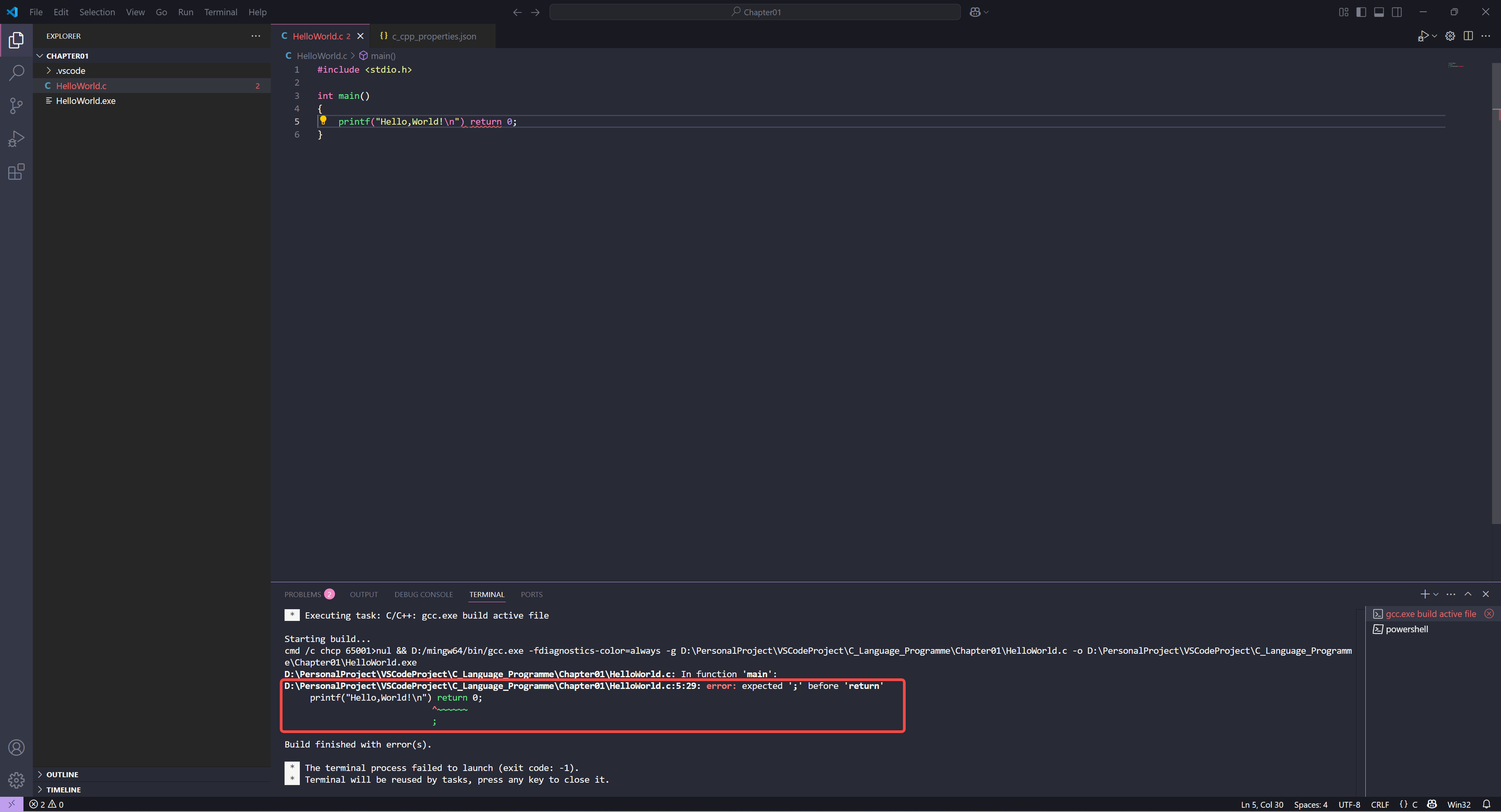Click the Split Editor Right icon
Viewport: 1501px width, 812px height.
1468,36
